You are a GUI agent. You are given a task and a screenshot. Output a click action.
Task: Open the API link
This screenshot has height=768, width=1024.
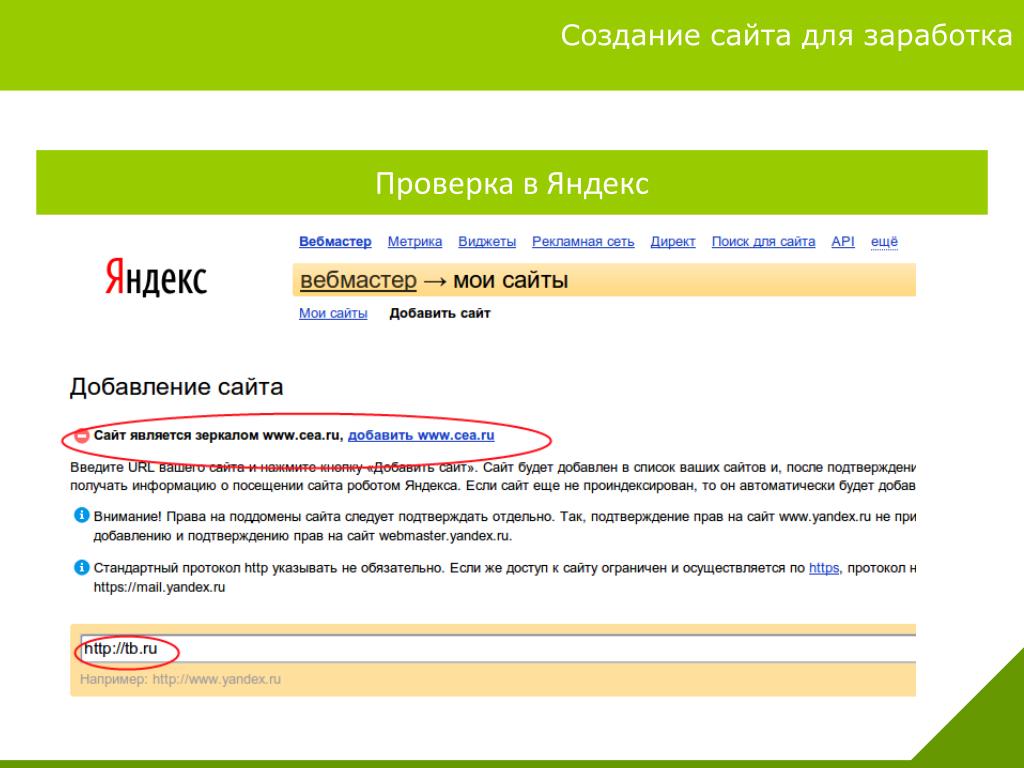[843, 242]
